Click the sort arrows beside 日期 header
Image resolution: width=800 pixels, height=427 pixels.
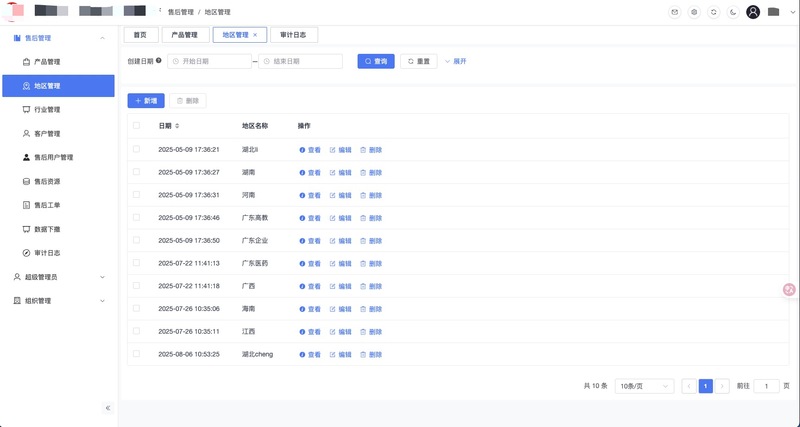(177, 126)
